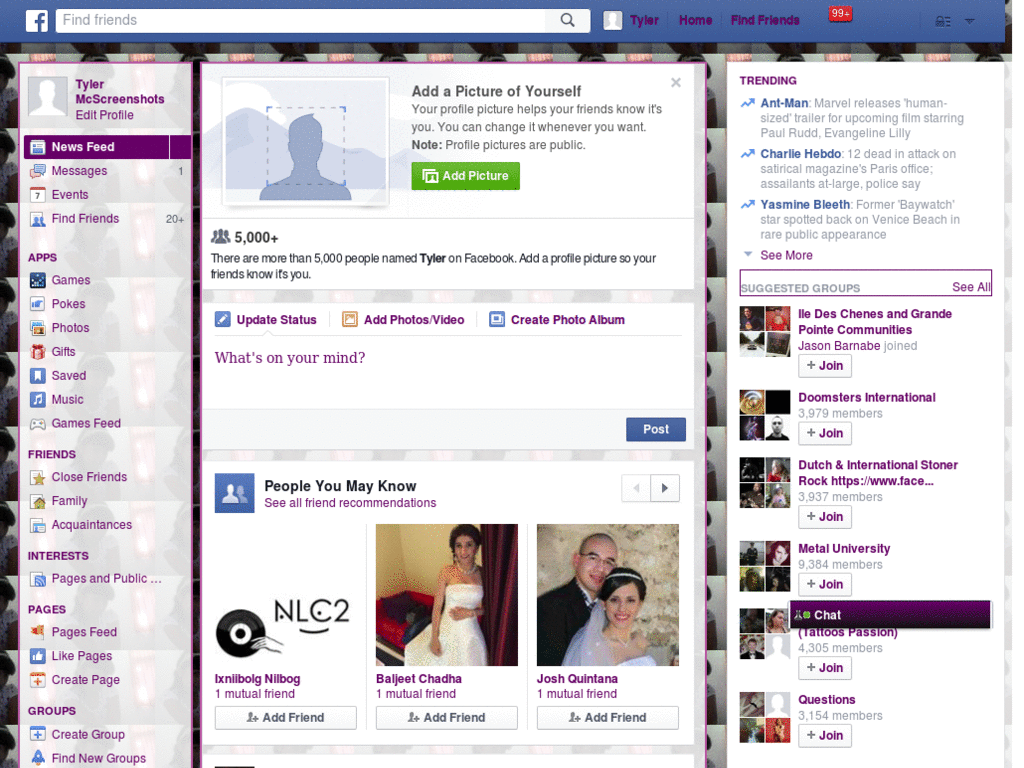1024x768 pixels.
Task: Click the search magnifier icon
Action: (568, 20)
